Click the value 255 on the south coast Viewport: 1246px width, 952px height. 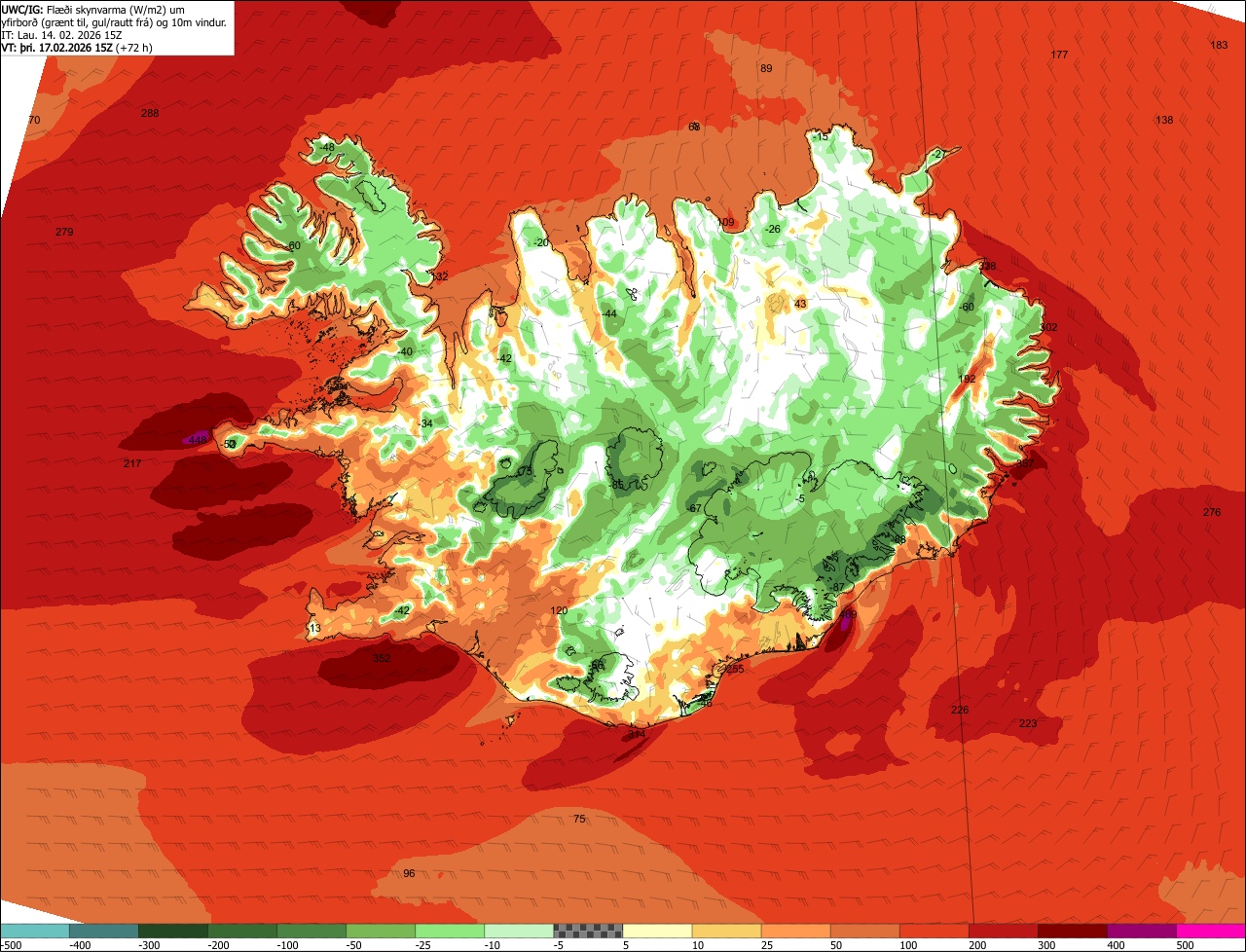click(x=734, y=669)
